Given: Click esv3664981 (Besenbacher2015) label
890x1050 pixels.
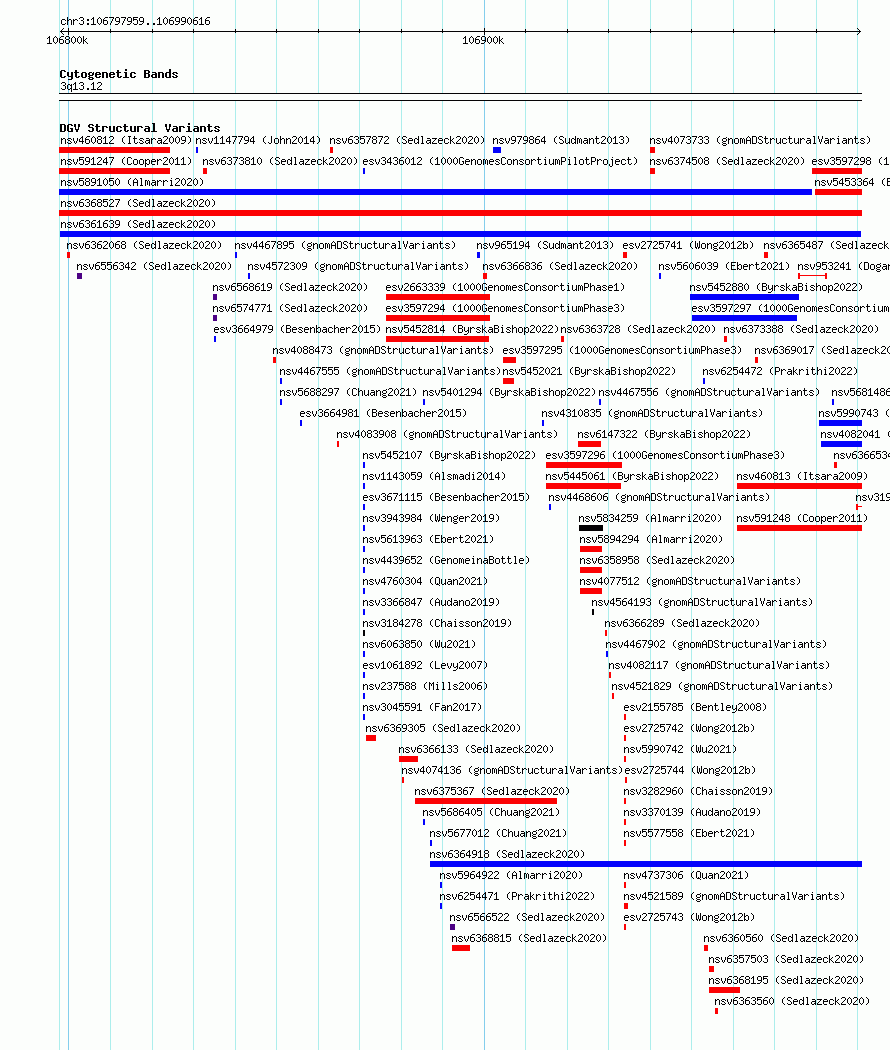Looking at the screenshot, I should pos(383,414).
